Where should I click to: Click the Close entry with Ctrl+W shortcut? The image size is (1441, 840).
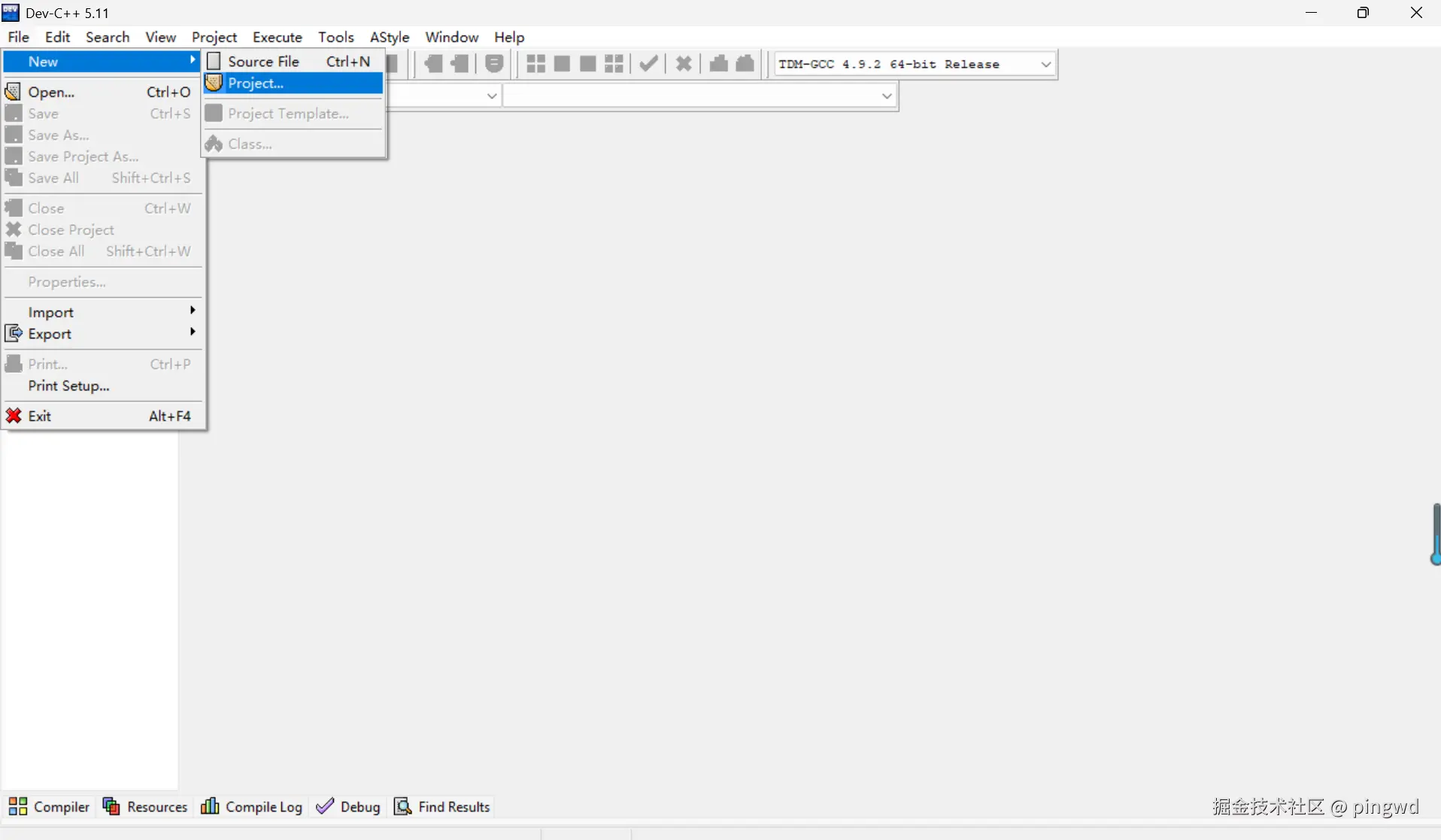coord(103,208)
